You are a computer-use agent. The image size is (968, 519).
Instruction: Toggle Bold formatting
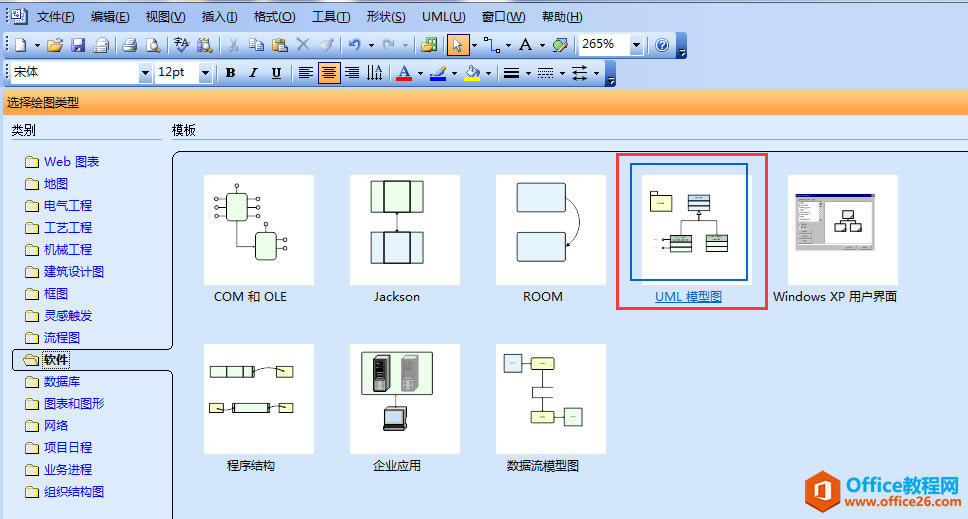tap(230, 73)
